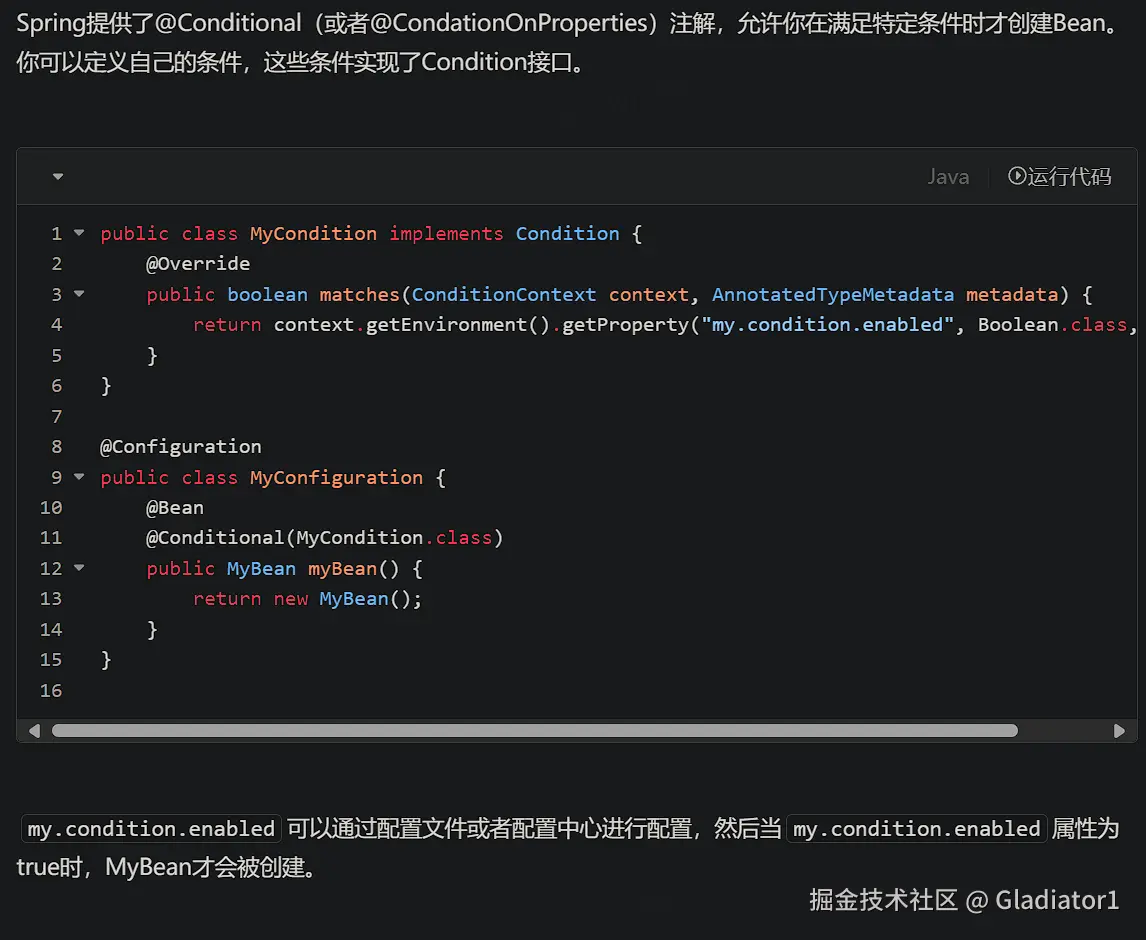Click the @Bean annotation on line 10
Viewport: 1146px width, 940px height.
(175, 507)
